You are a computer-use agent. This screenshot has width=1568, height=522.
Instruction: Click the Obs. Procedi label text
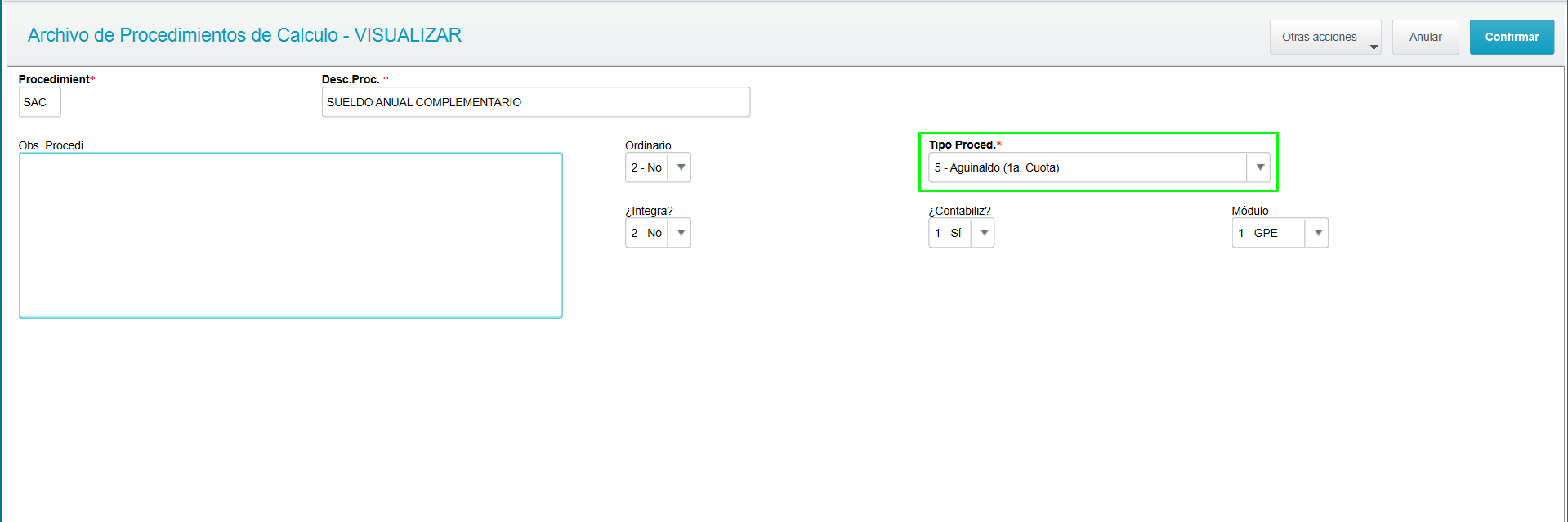pyautogui.click(x=51, y=145)
